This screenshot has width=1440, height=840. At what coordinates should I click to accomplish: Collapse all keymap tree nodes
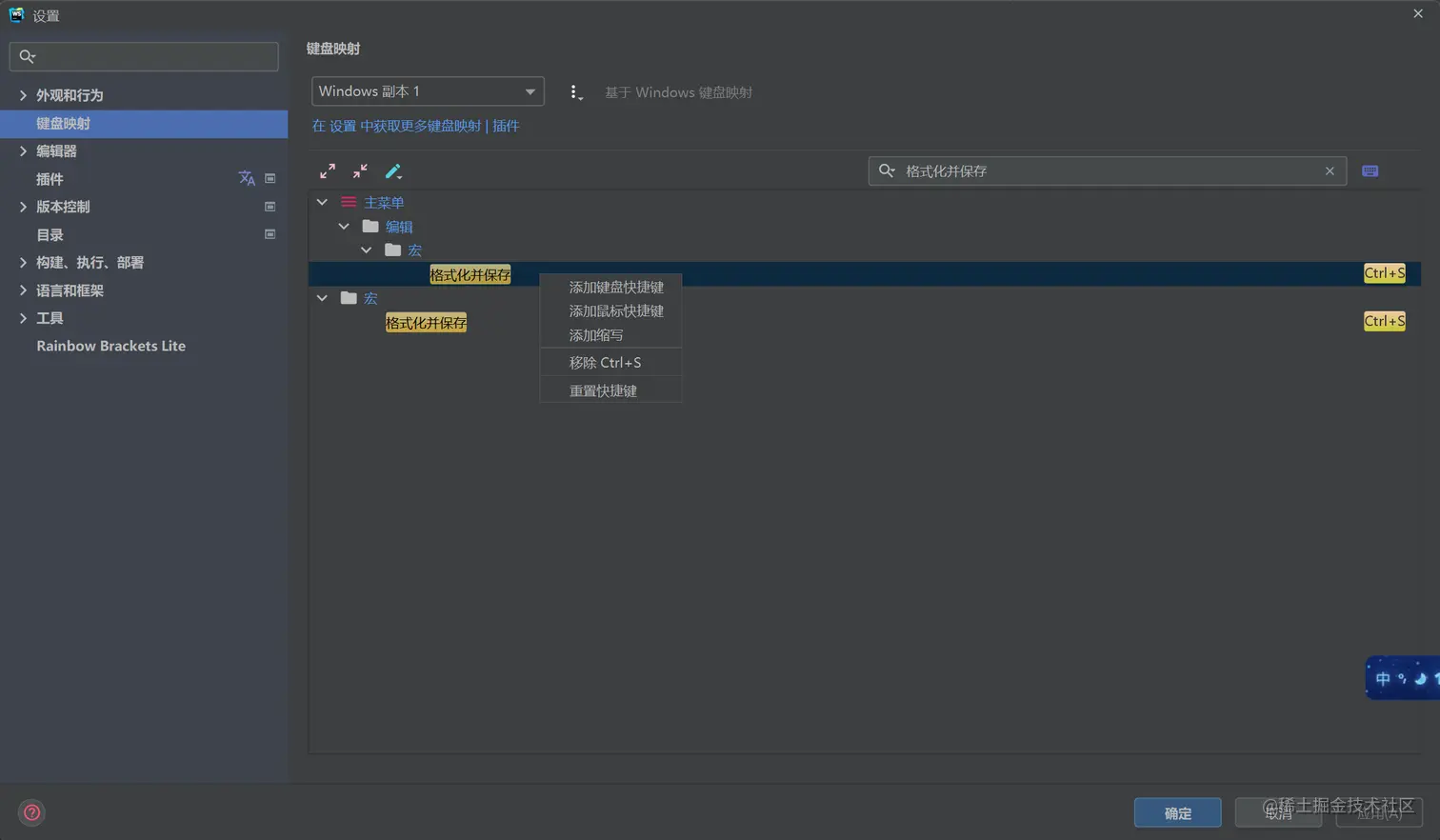tap(360, 171)
